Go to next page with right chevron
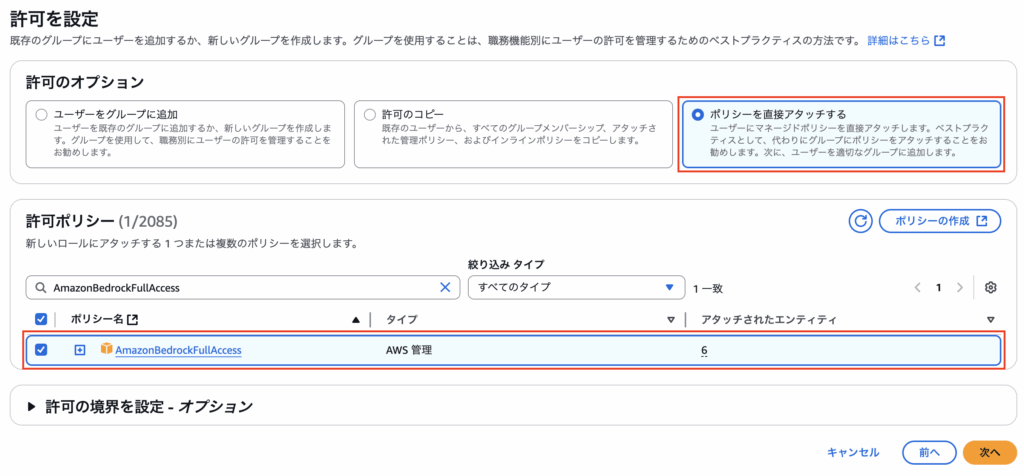This screenshot has height=476, width=1024. tap(959, 287)
